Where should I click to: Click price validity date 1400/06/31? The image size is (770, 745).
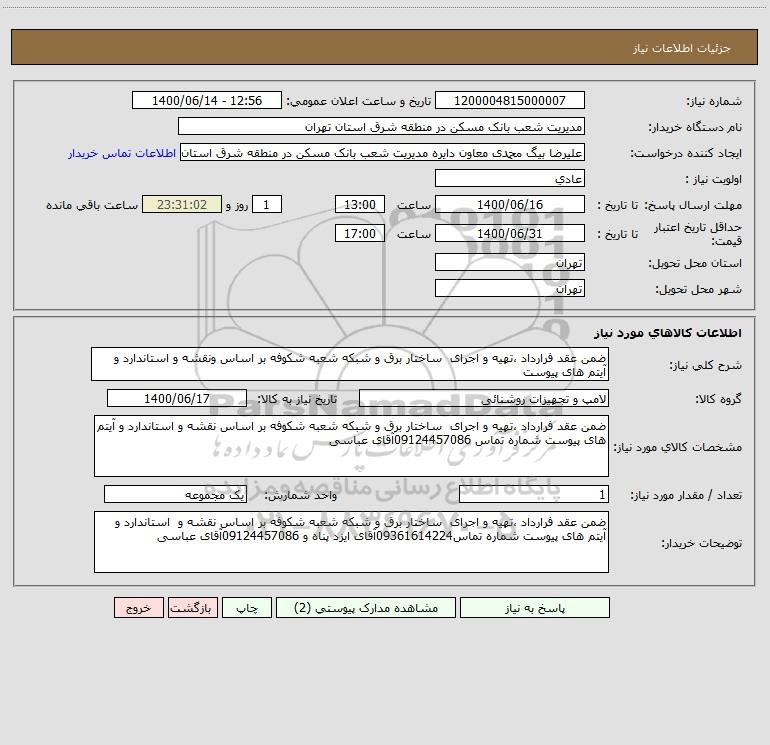[x=510, y=233]
